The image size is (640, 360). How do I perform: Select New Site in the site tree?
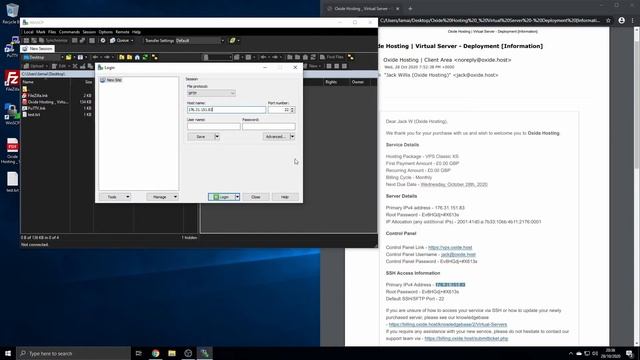click(111, 80)
